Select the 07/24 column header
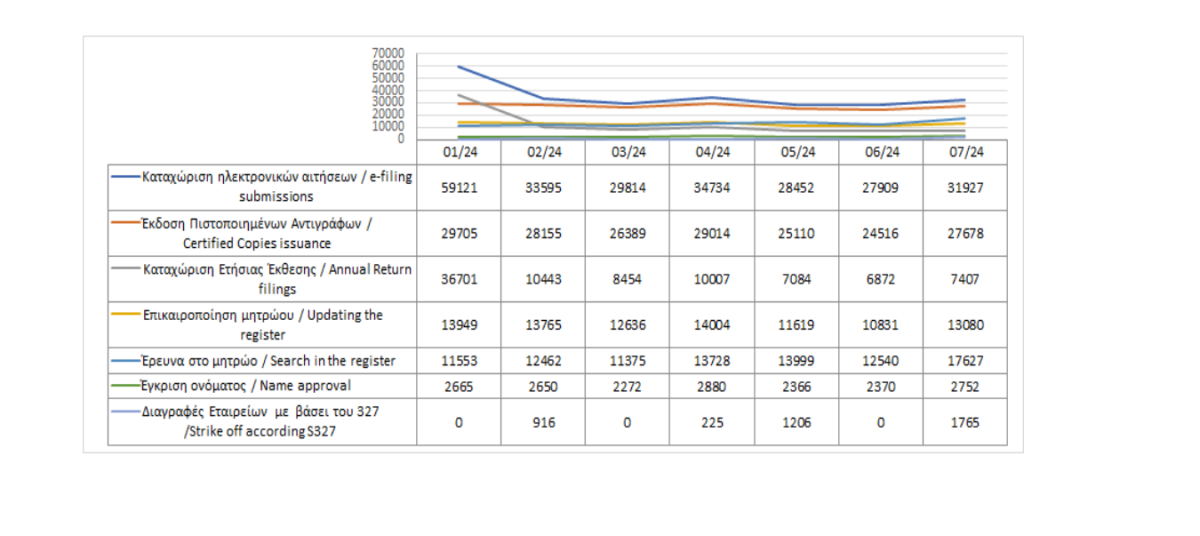1200x536 pixels. click(964, 153)
